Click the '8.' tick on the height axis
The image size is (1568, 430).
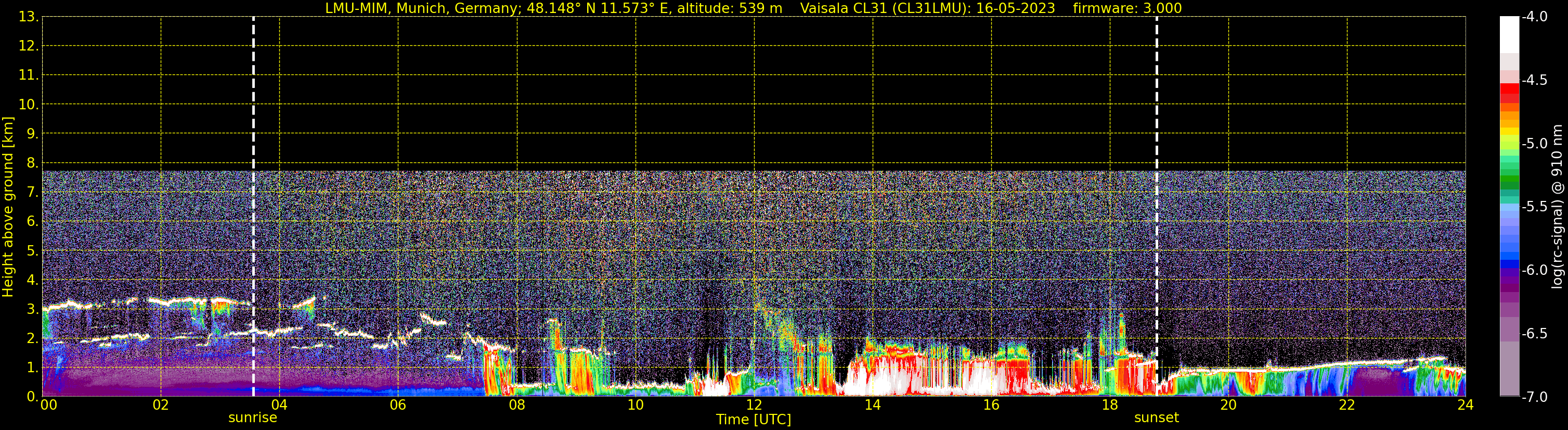pyautogui.click(x=32, y=162)
